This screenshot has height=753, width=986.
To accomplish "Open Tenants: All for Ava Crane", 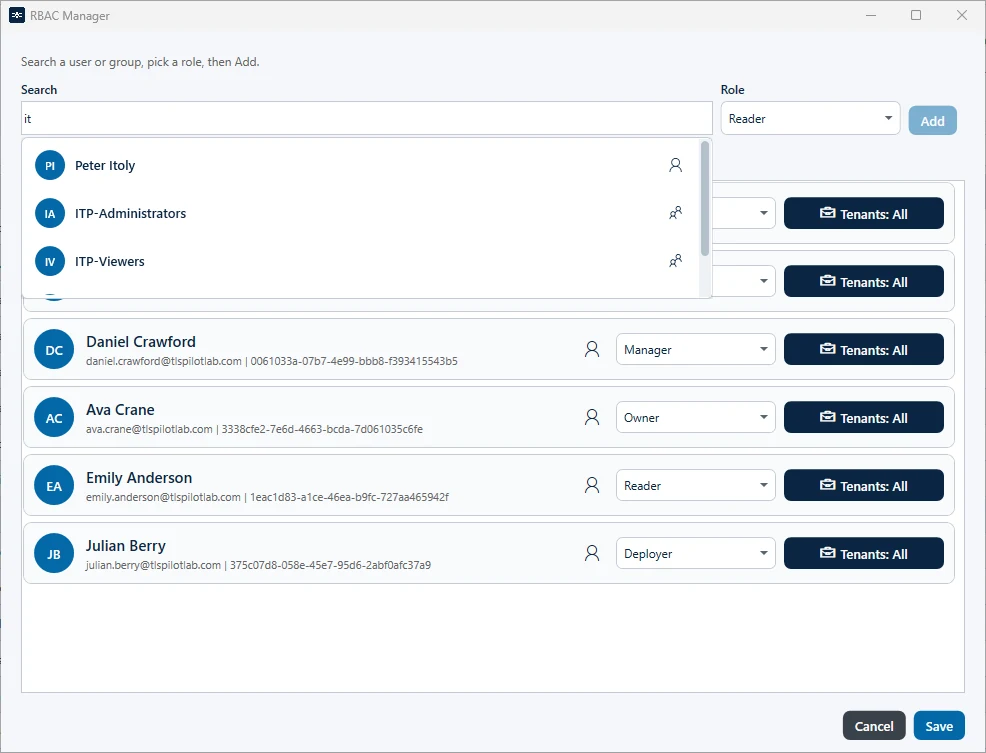I will pos(863,417).
